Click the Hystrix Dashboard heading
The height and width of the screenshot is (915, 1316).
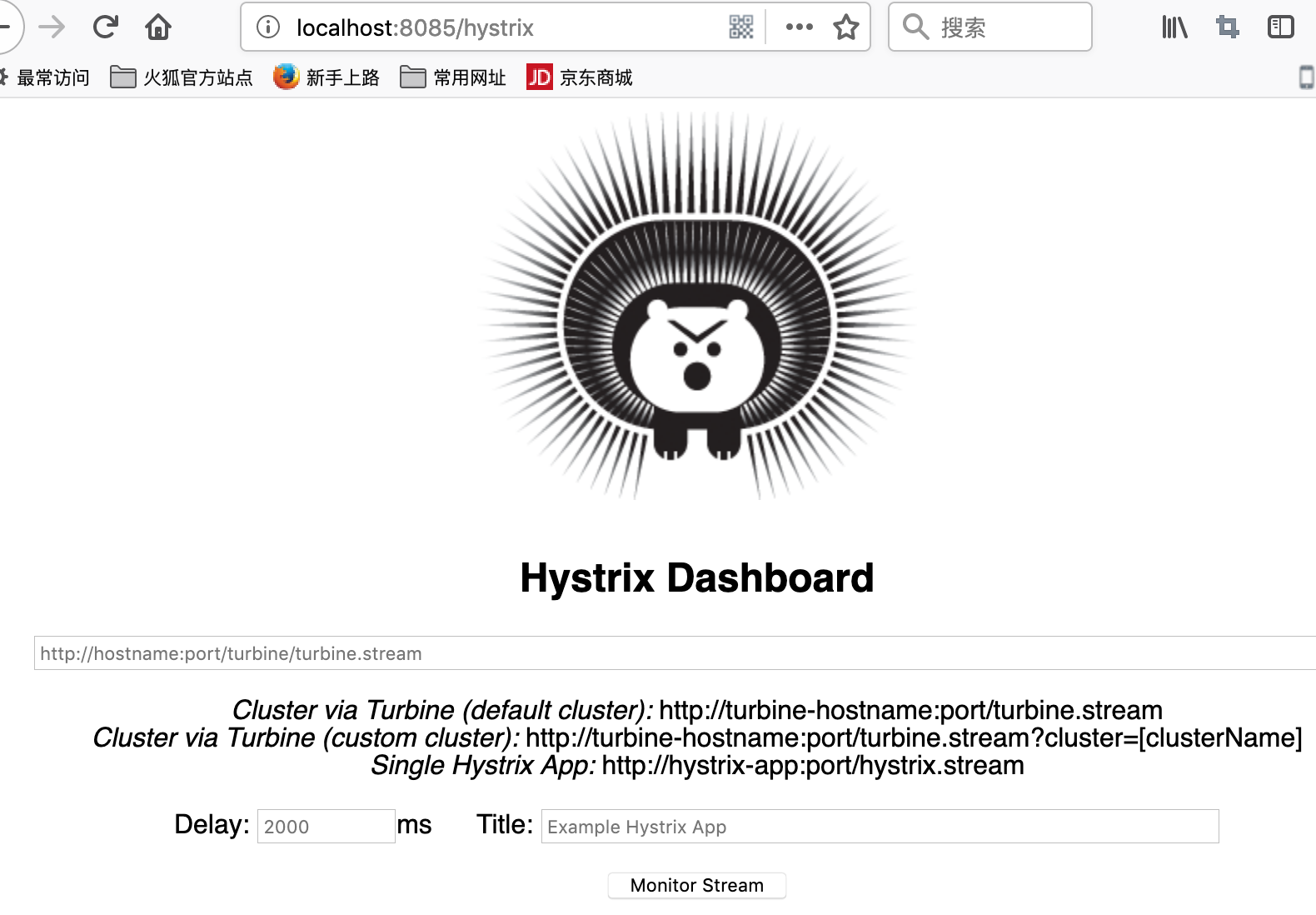[x=696, y=577]
